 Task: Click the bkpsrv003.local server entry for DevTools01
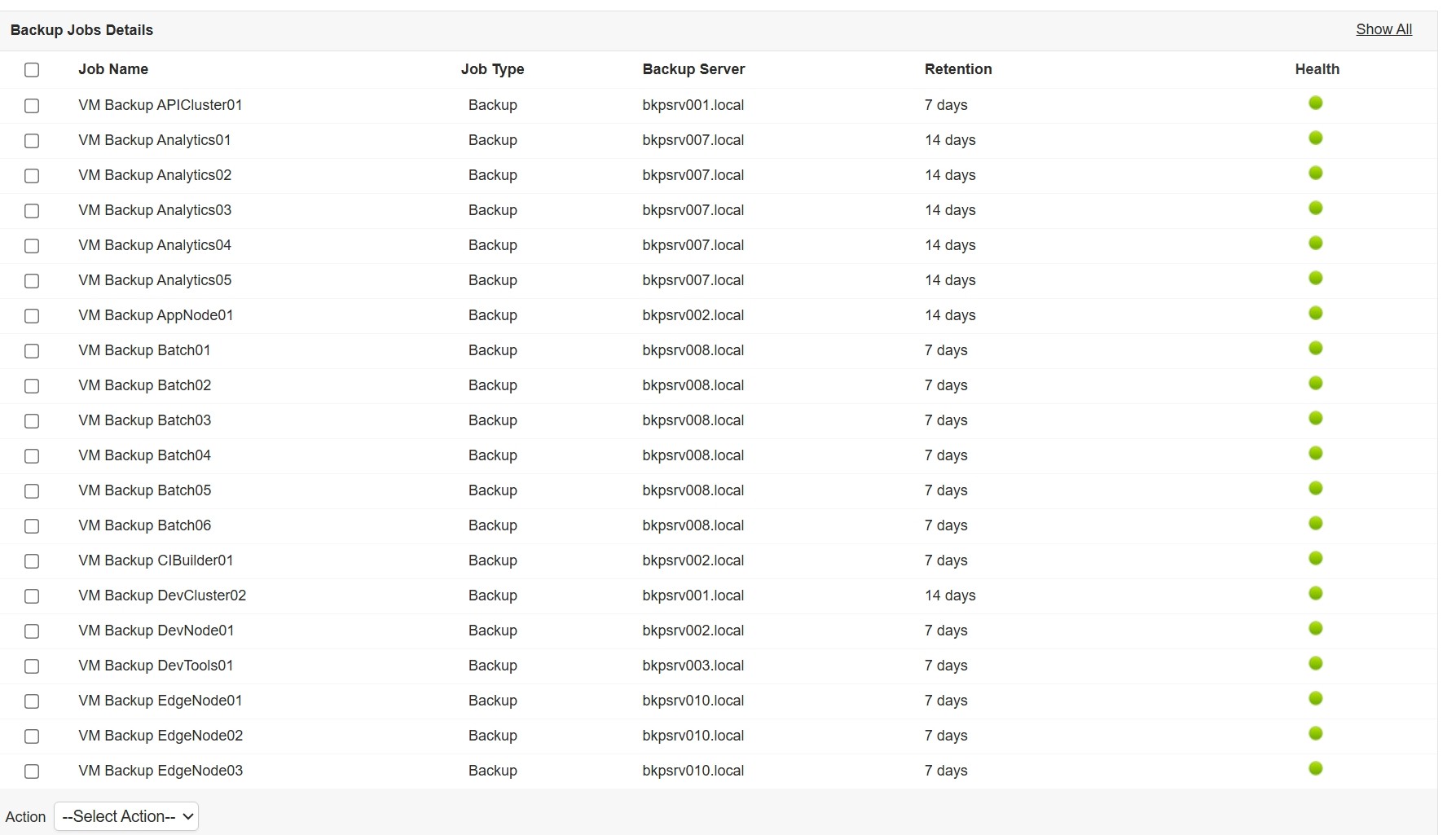pos(693,666)
